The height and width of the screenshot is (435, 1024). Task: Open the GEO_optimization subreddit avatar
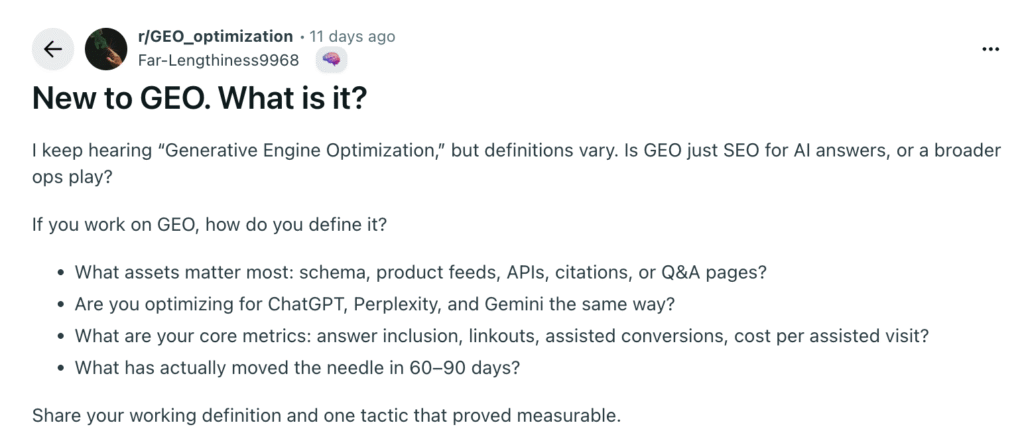106,49
